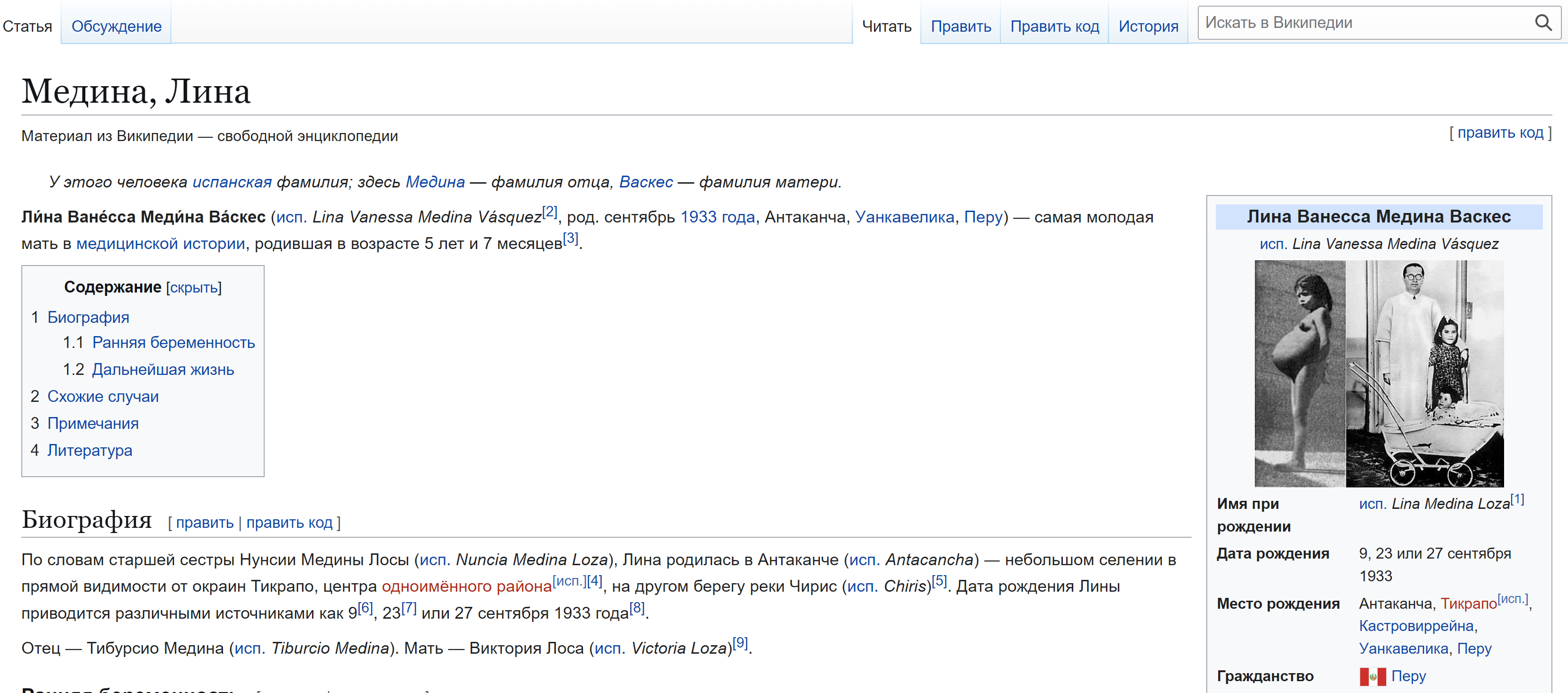1568x693 pixels.
Task: Click the red одноимённого района link
Action: point(466,586)
